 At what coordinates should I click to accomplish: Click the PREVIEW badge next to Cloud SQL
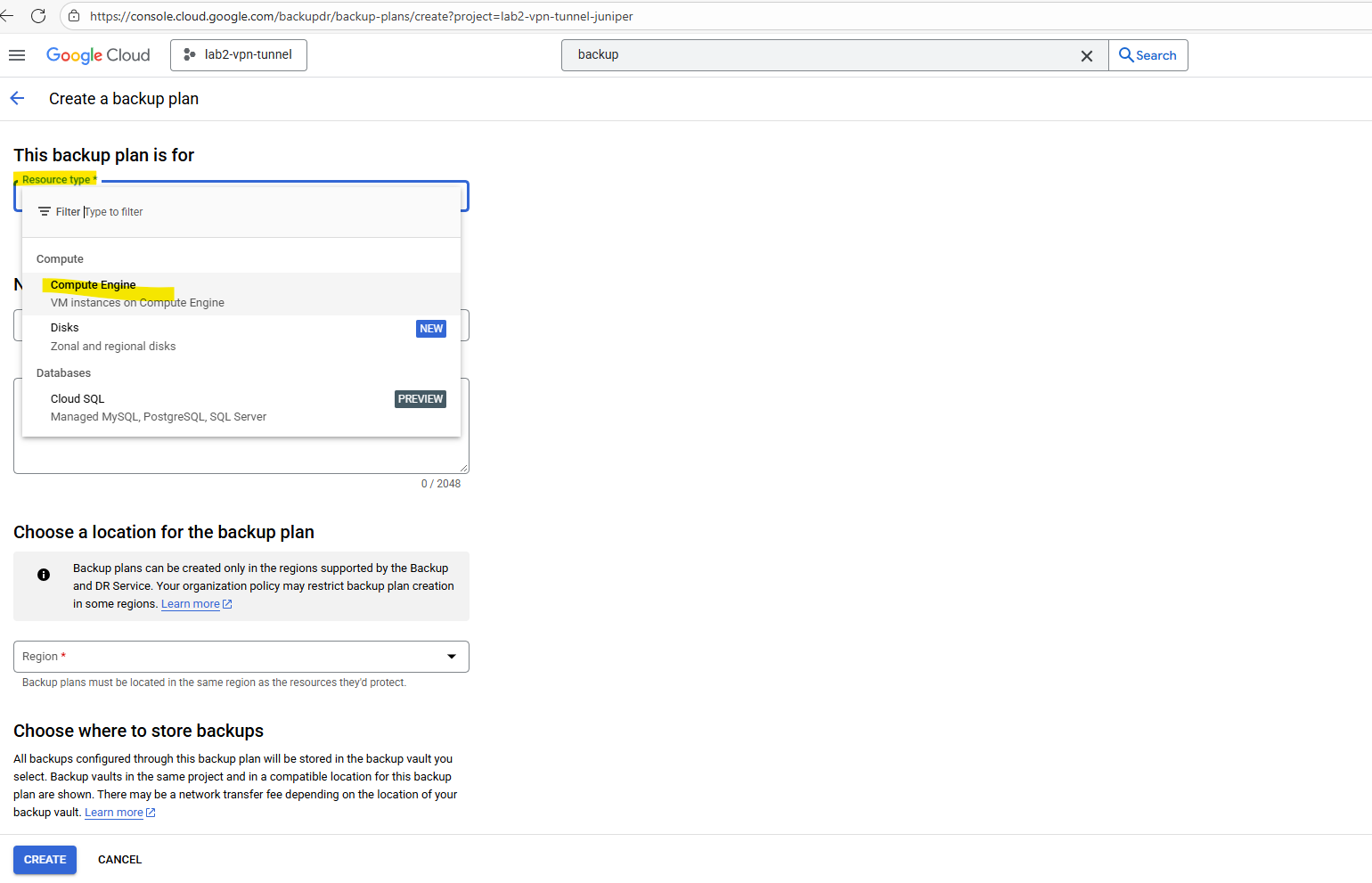(421, 399)
